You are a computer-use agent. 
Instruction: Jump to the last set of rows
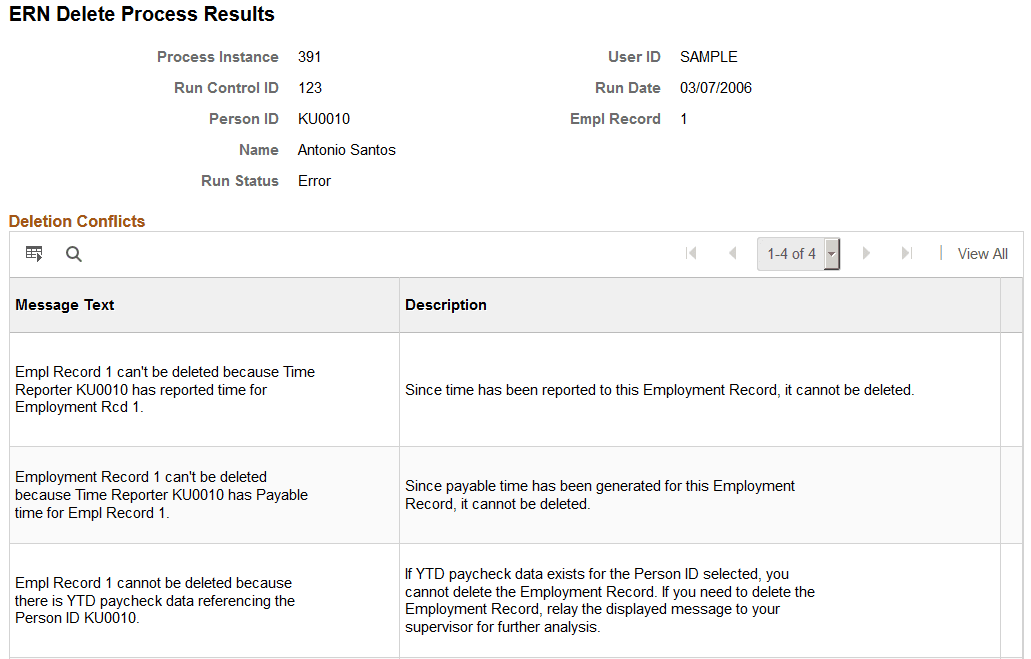pyautogui.click(x=907, y=253)
